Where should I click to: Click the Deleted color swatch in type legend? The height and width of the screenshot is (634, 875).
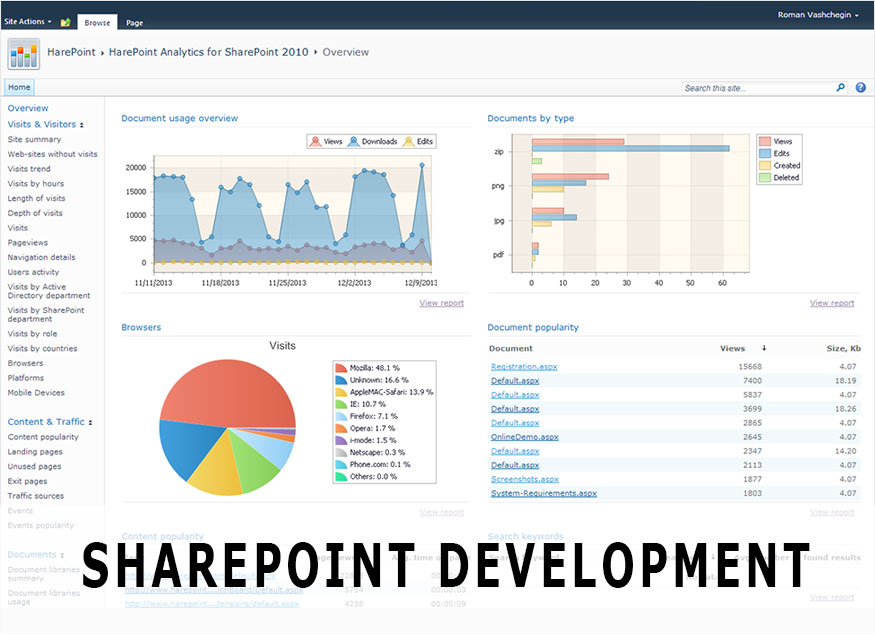[764, 178]
